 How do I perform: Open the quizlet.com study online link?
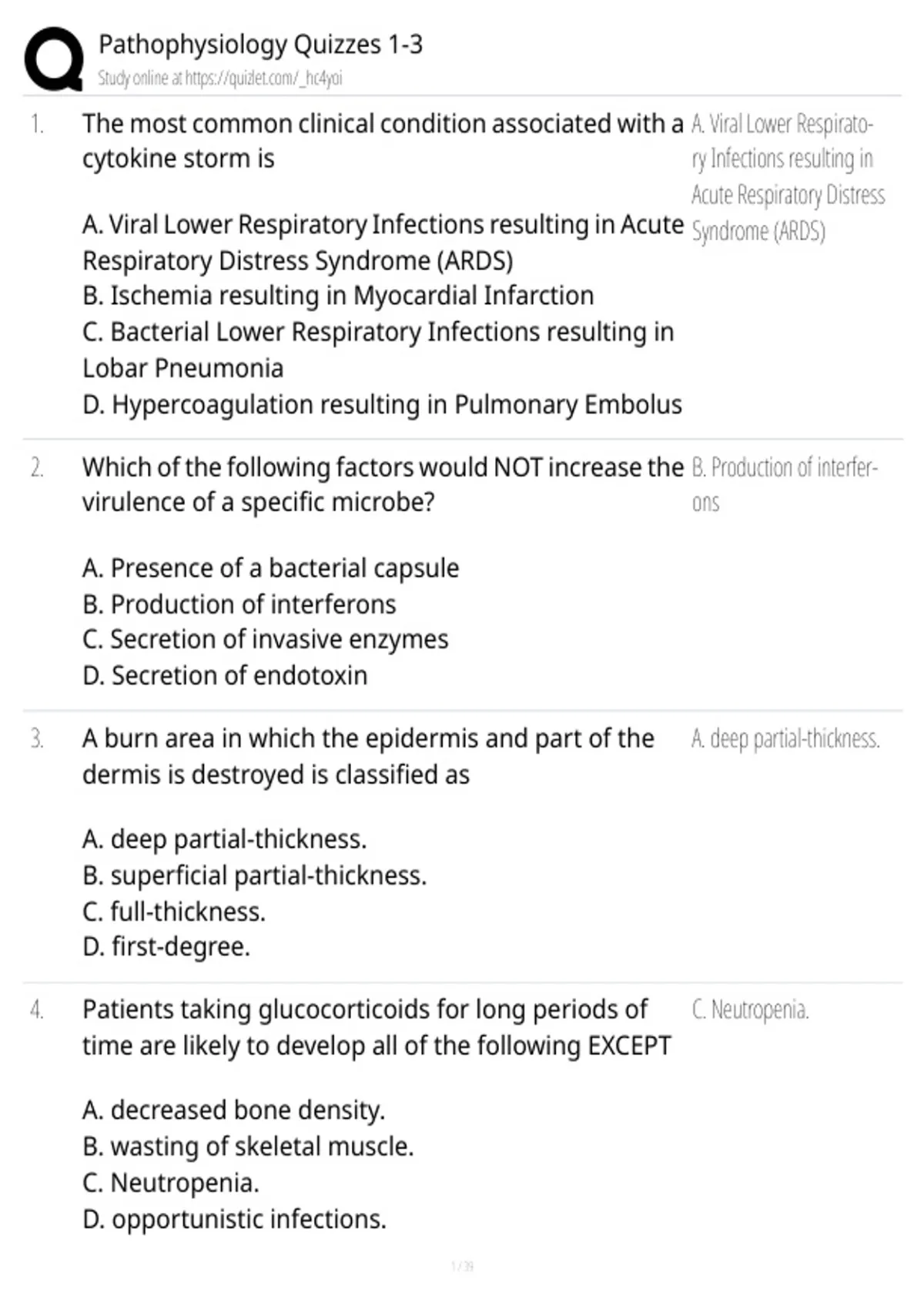220,78
